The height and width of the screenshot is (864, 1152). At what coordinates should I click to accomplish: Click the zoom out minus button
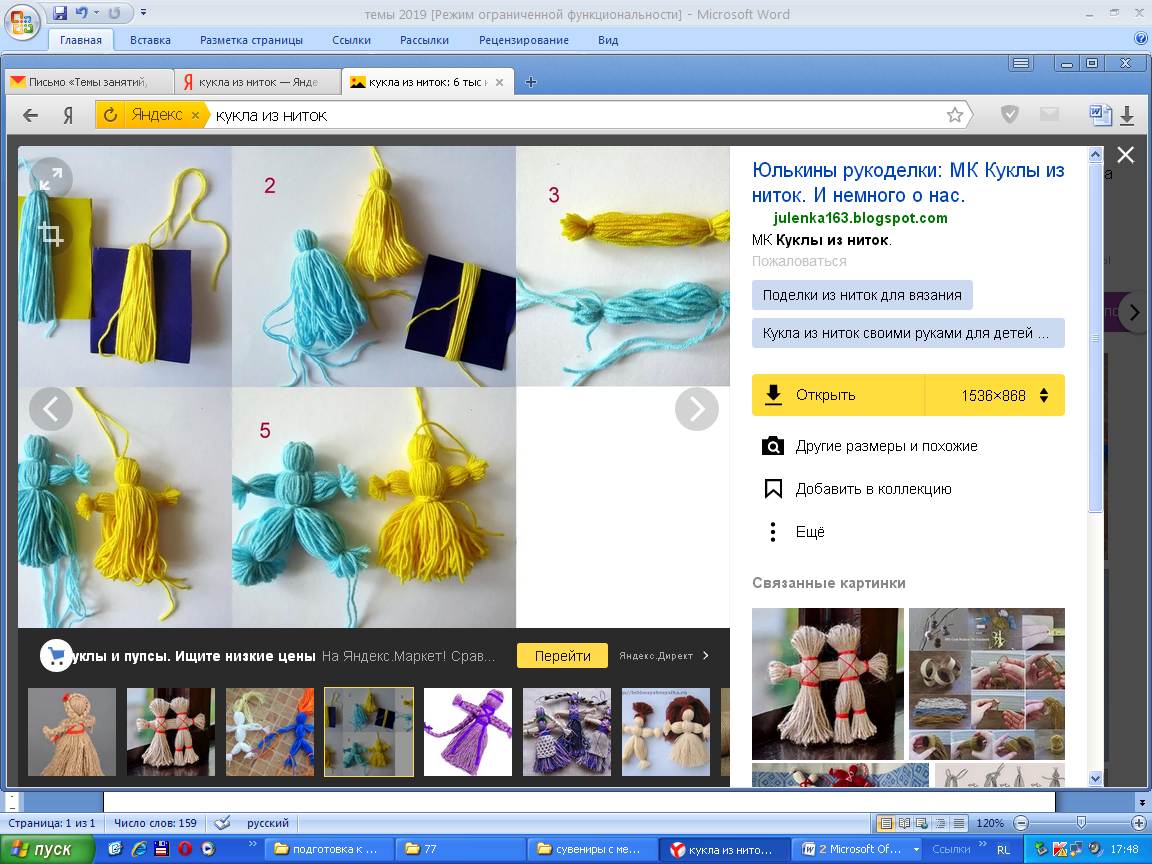click(1020, 824)
